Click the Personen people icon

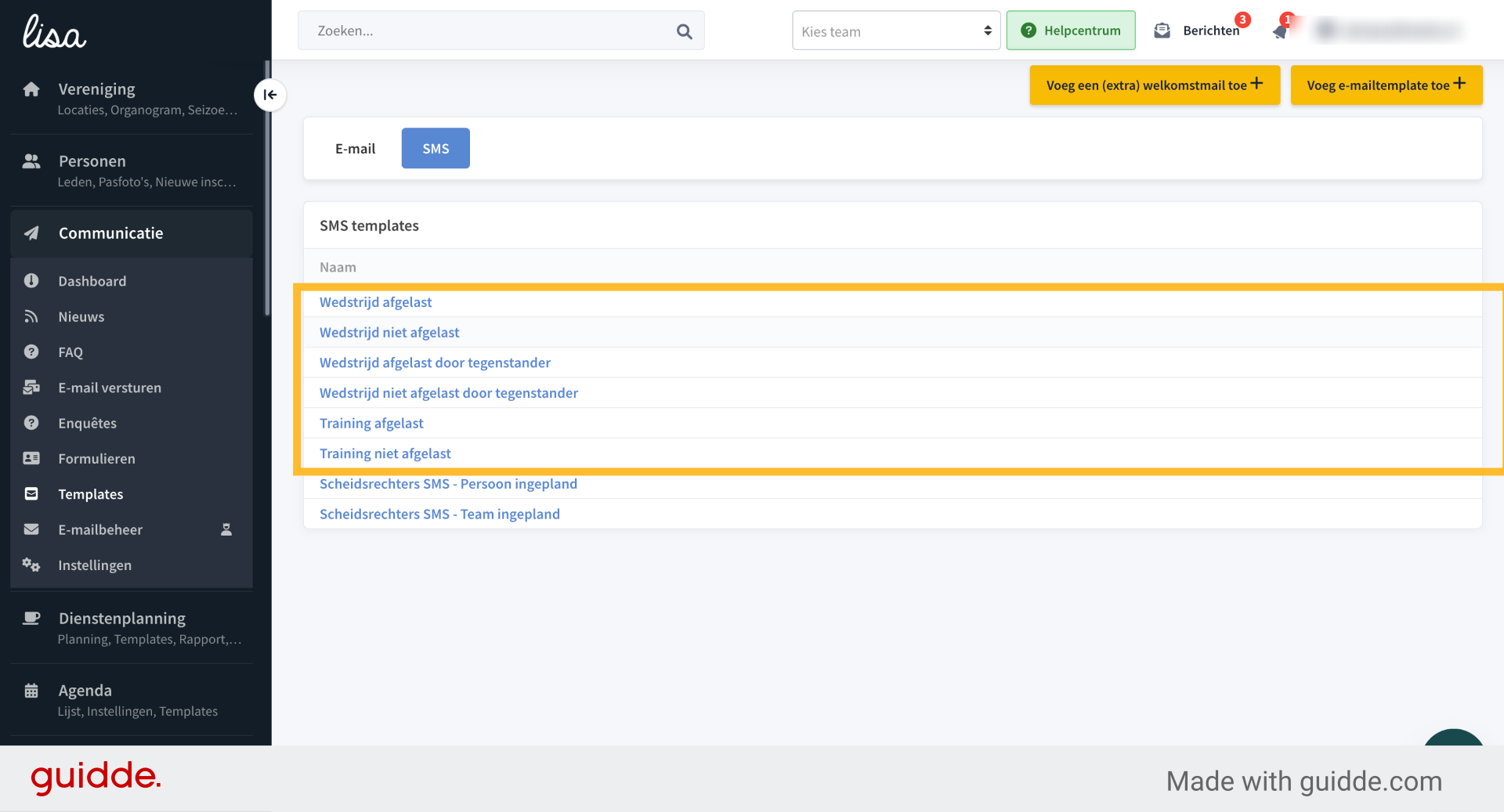31,161
